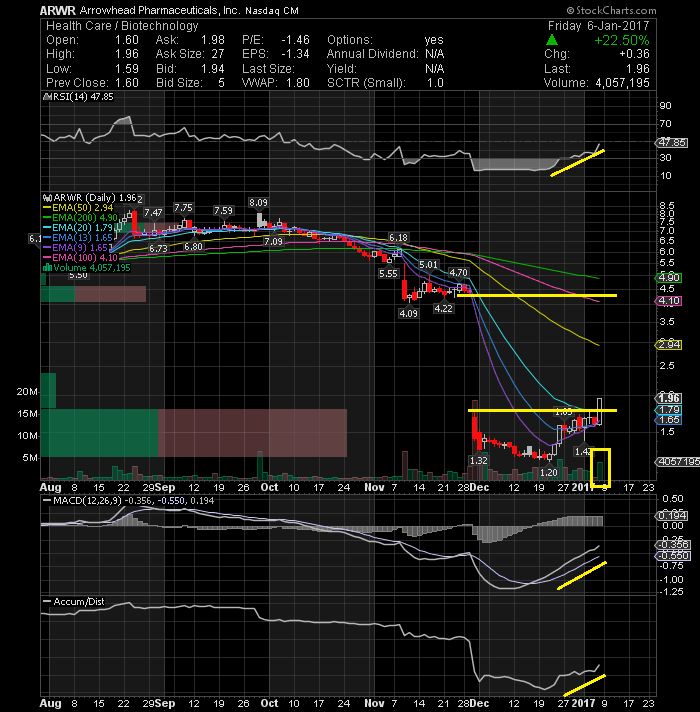Click the Annual Dividend N/A value

(434, 54)
